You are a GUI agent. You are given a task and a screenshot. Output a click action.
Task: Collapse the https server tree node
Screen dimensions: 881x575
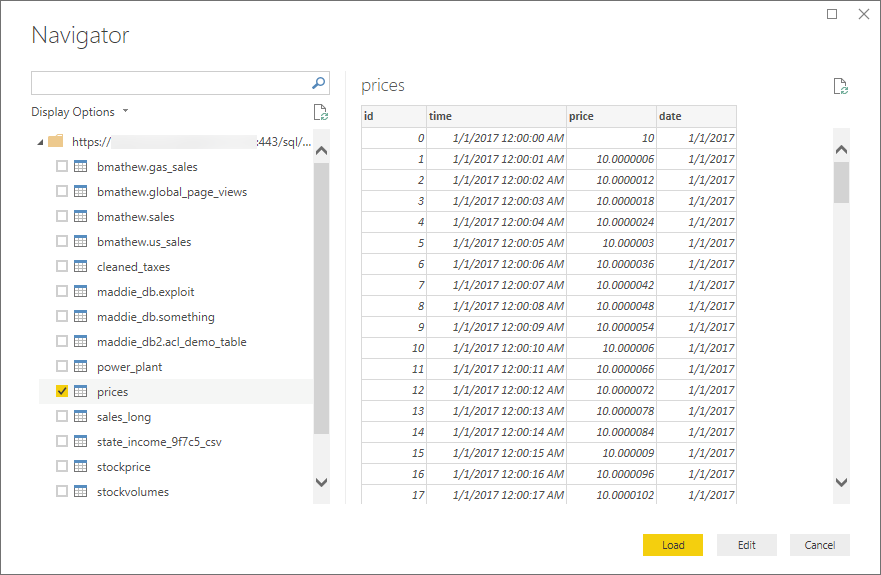[40, 142]
